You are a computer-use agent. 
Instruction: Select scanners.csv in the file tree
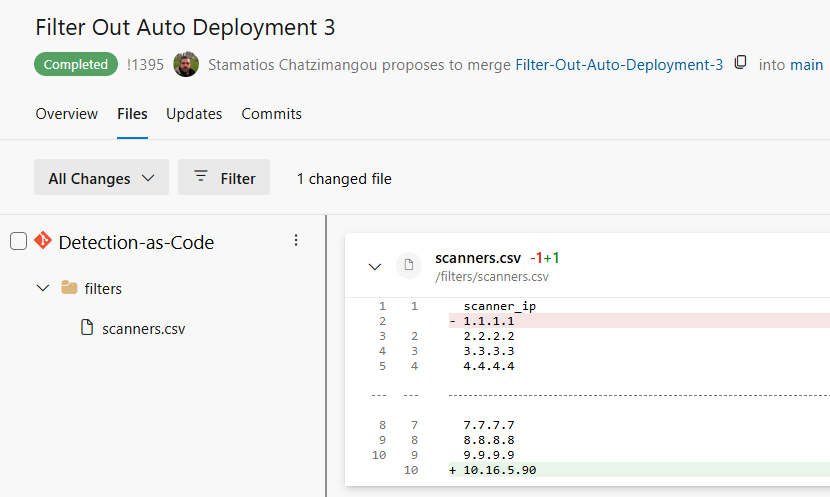[143, 329]
